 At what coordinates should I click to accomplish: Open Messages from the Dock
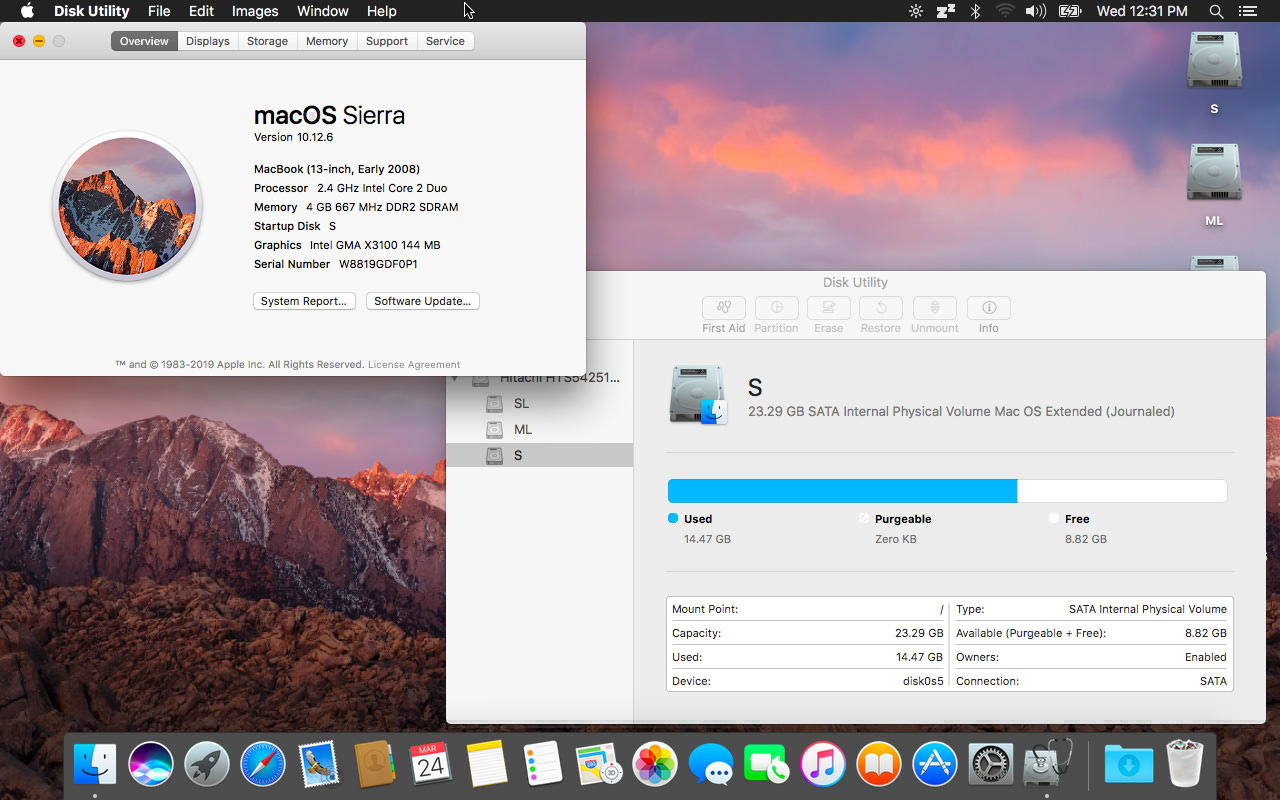pos(711,764)
